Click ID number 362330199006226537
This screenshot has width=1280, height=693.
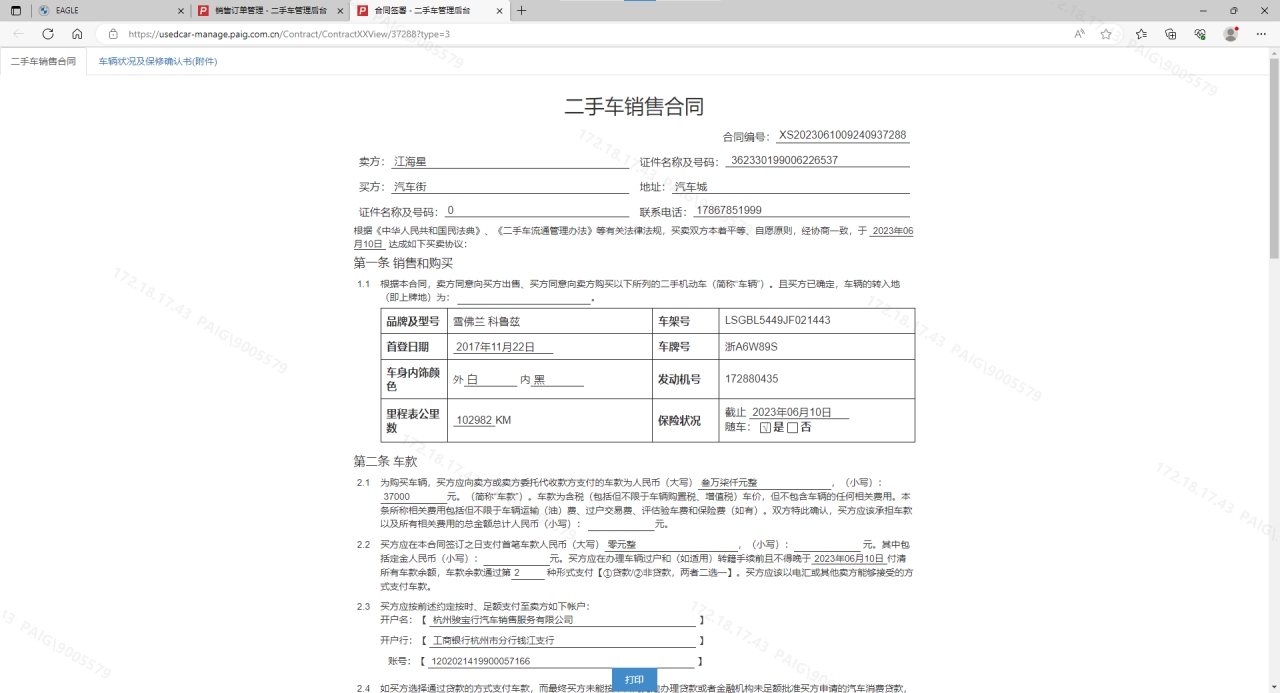coord(784,160)
